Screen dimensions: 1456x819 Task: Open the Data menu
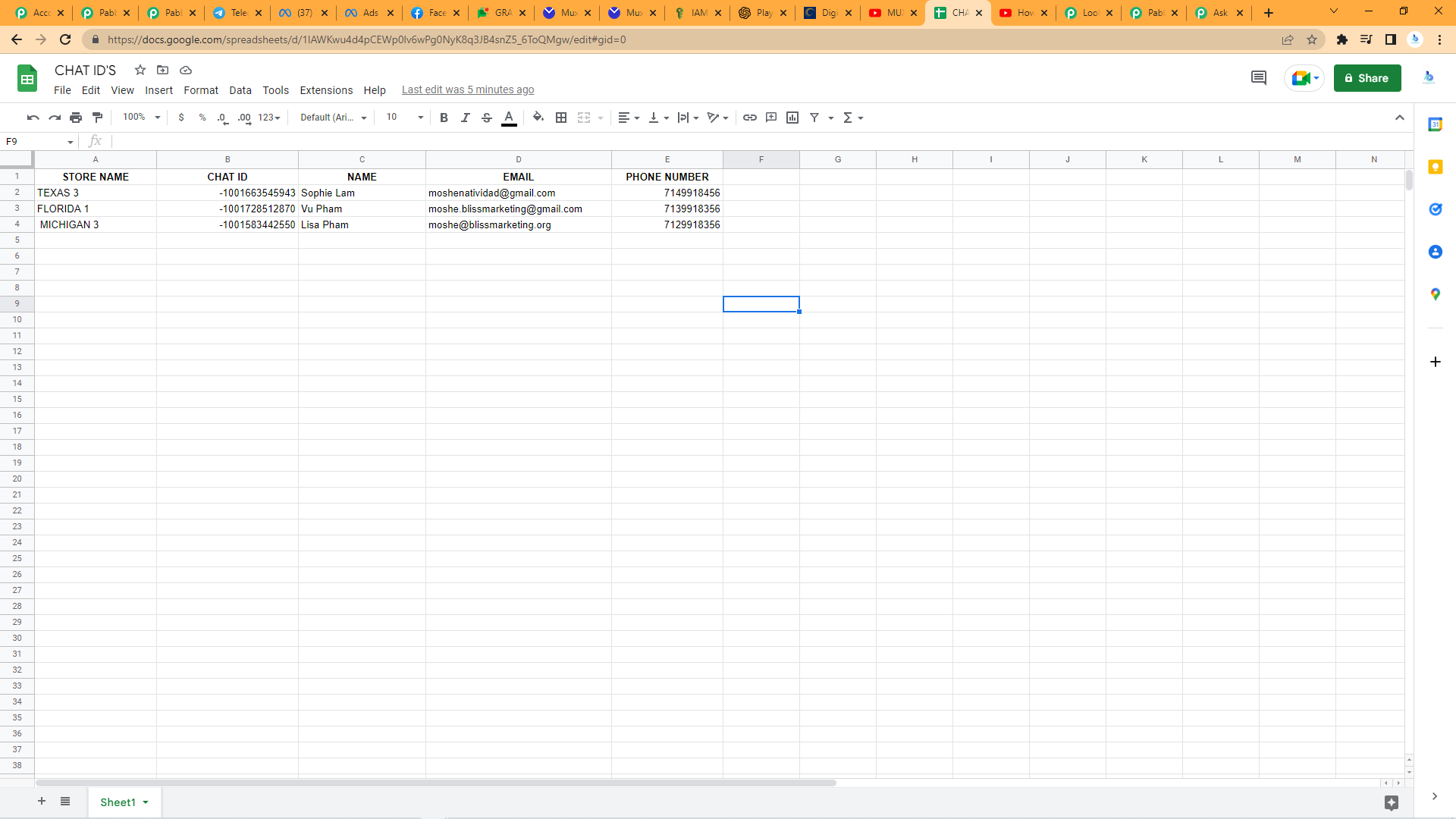coord(240,90)
